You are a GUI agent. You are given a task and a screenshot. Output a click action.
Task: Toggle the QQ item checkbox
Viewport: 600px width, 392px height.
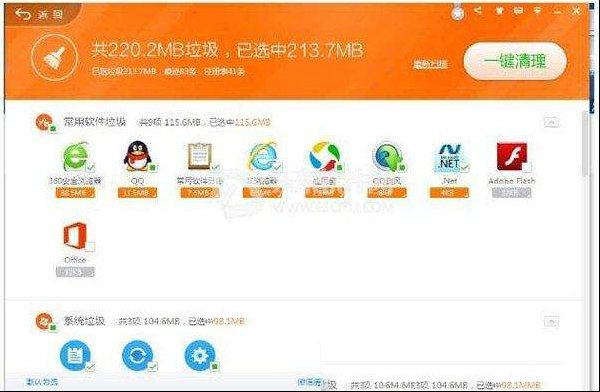coord(153,168)
